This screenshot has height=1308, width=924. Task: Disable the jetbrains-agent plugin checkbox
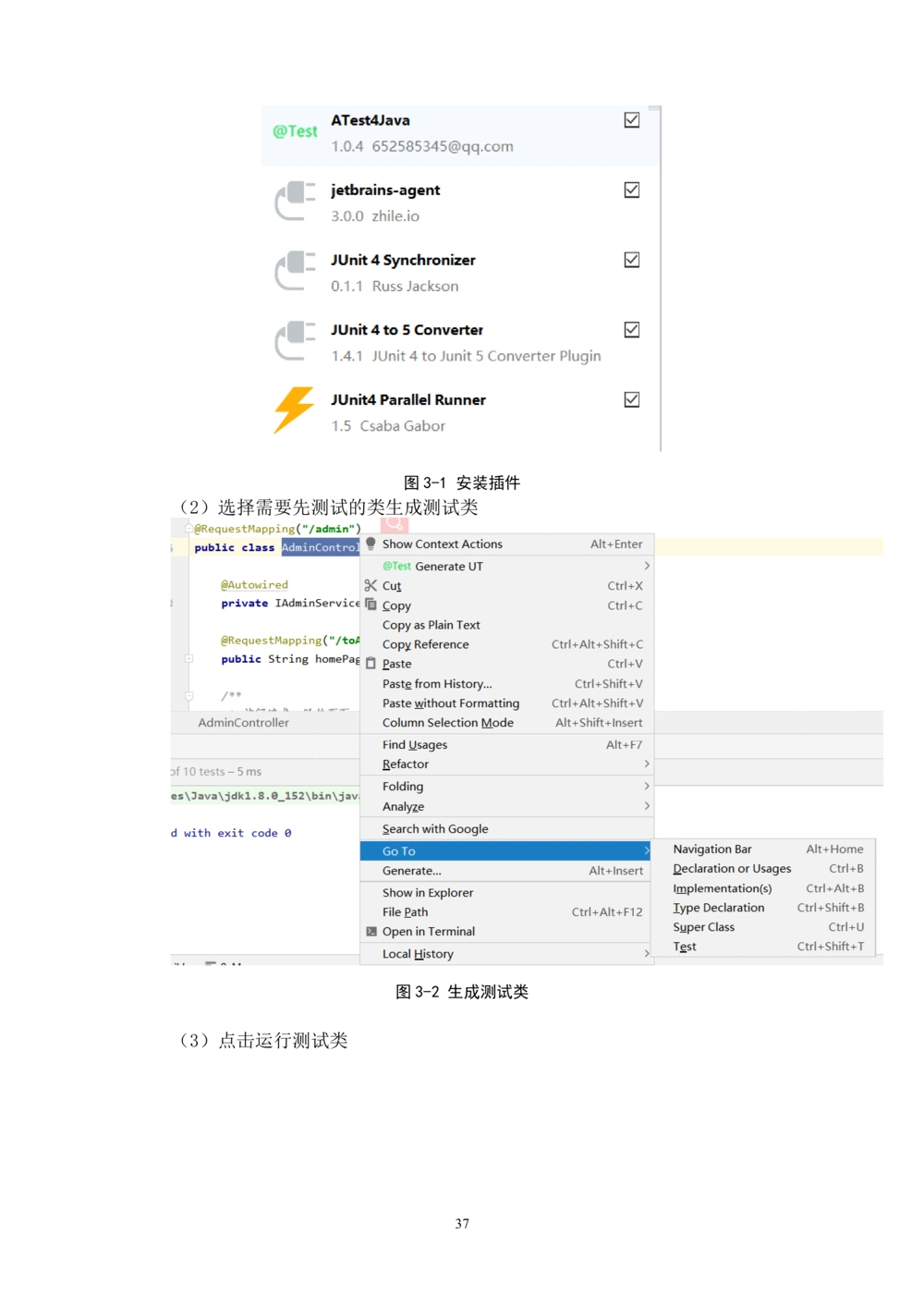632,189
